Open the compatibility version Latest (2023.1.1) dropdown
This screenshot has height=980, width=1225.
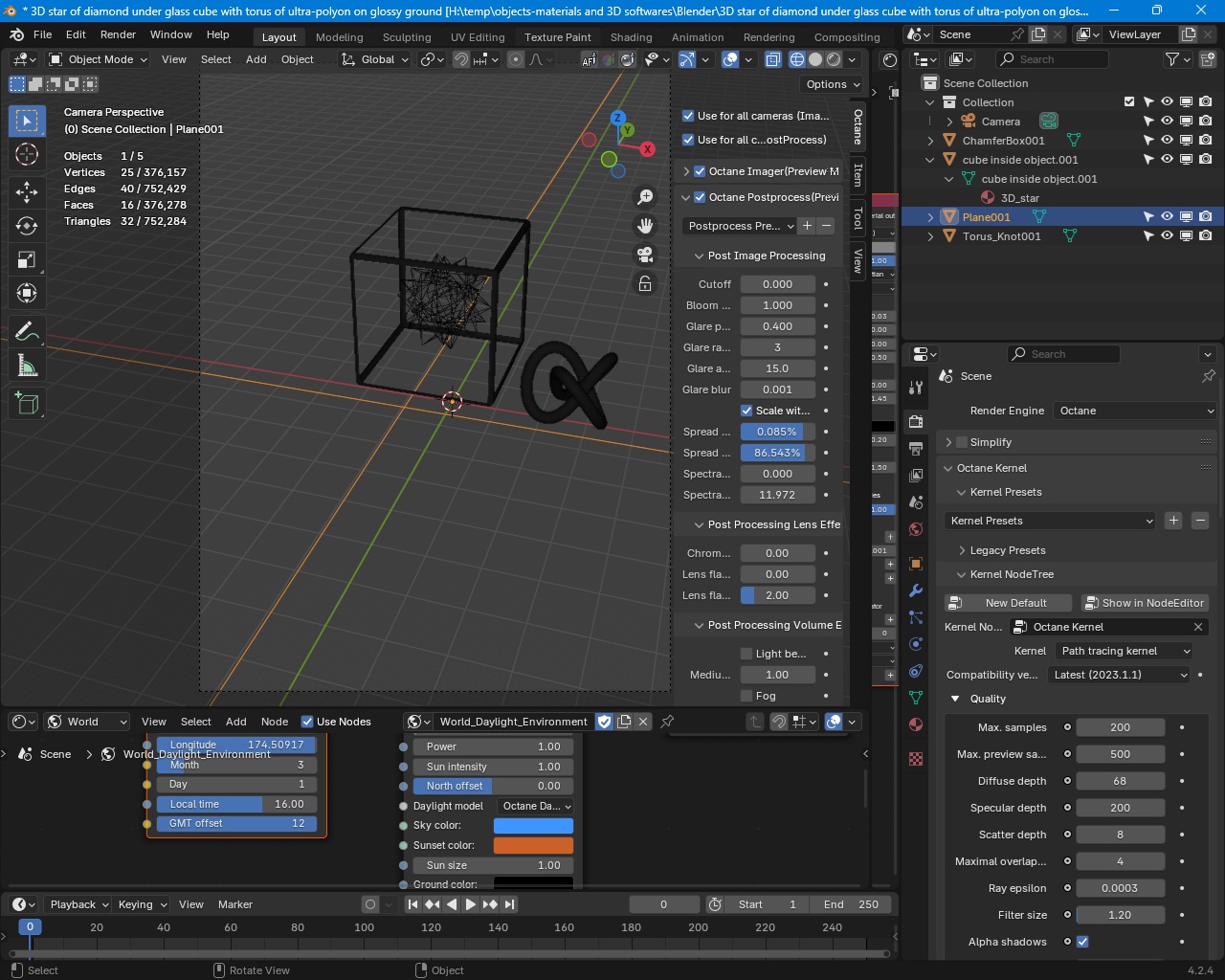(1119, 675)
